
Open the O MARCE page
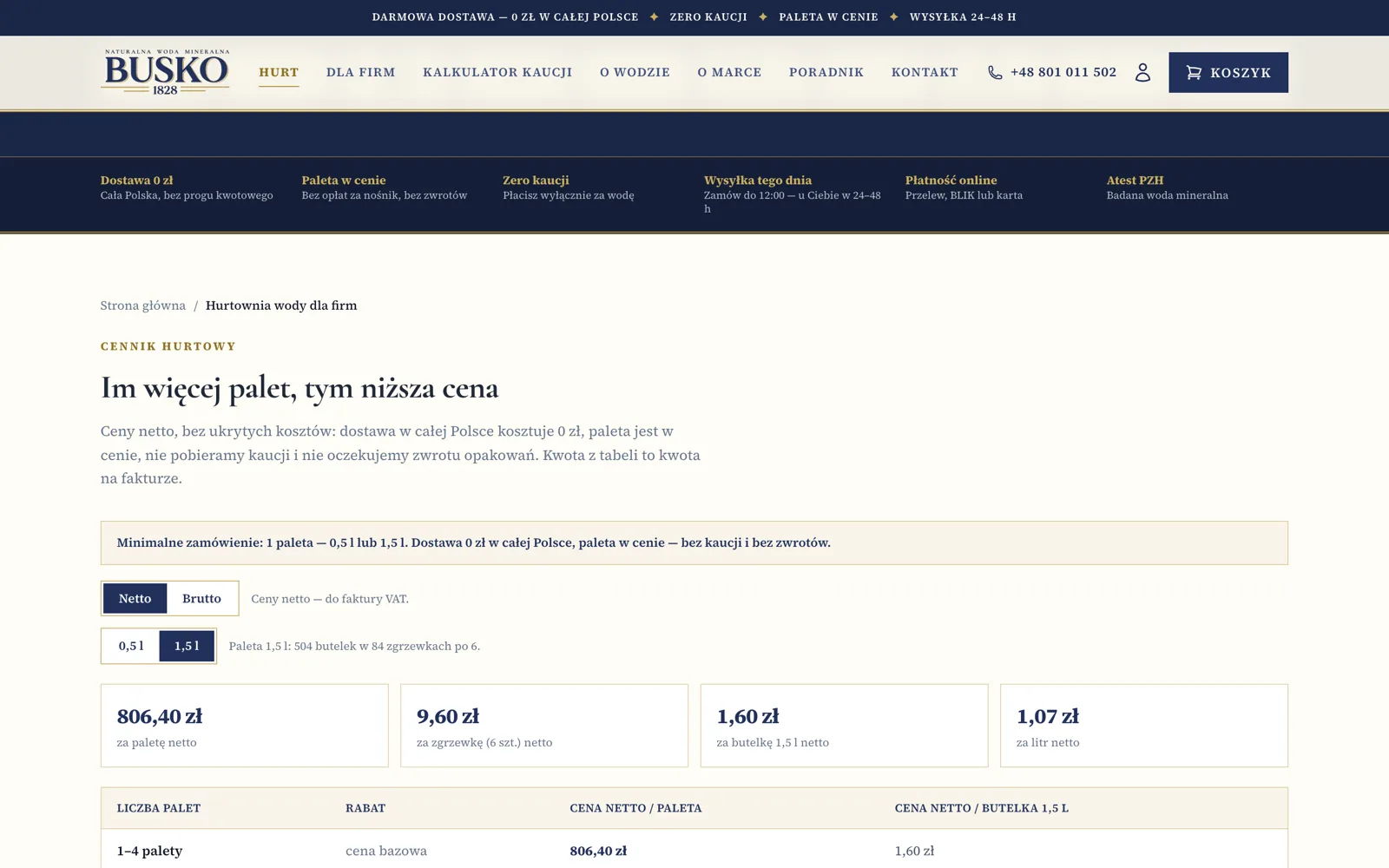pos(729,72)
